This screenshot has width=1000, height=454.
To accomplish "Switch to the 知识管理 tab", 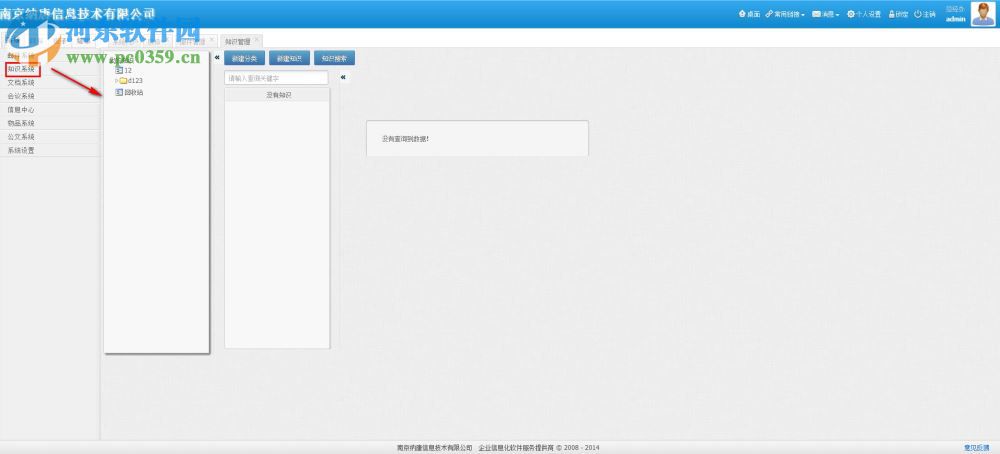I will [237, 41].
